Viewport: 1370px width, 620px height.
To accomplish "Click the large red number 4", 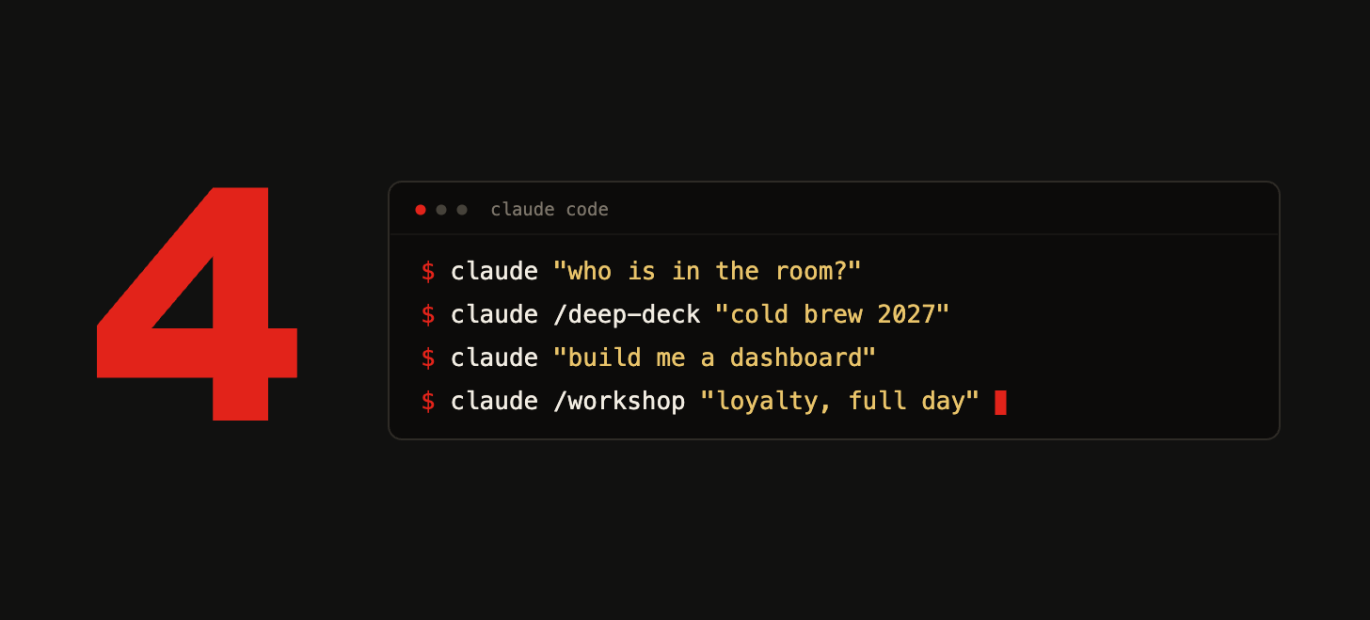I will tap(197, 302).
